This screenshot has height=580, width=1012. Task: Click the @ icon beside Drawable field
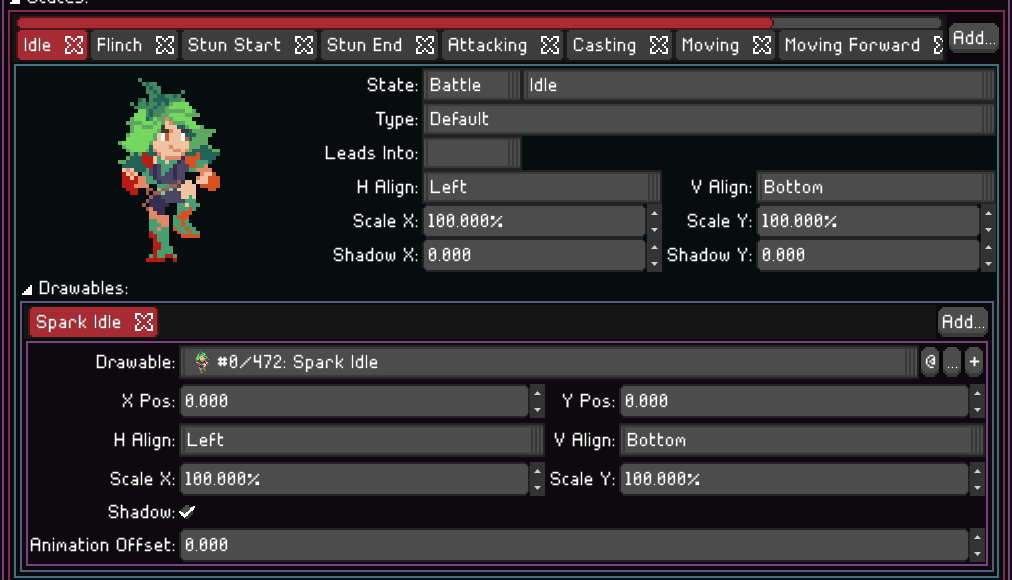point(930,362)
